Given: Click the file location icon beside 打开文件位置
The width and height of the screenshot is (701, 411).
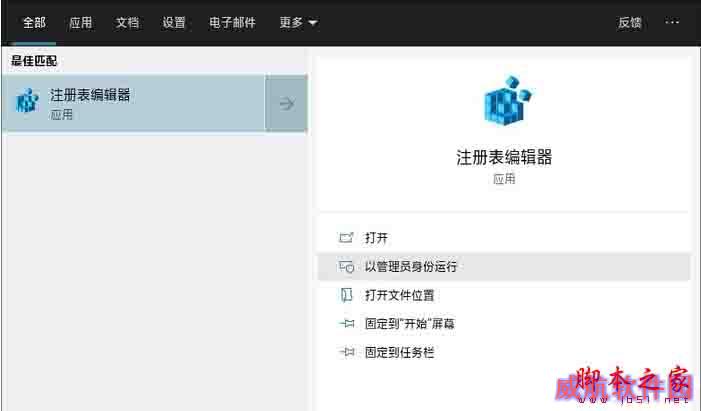Looking at the screenshot, I should 346,295.
